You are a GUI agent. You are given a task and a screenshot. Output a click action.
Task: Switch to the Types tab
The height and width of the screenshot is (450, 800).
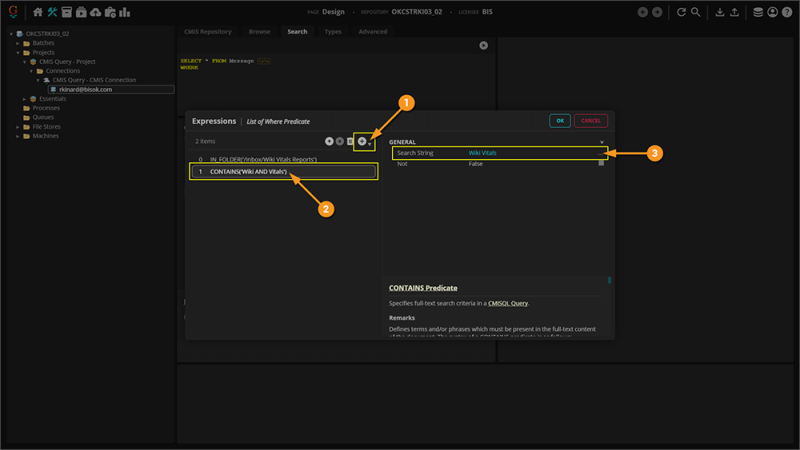(x=333, y=32)
